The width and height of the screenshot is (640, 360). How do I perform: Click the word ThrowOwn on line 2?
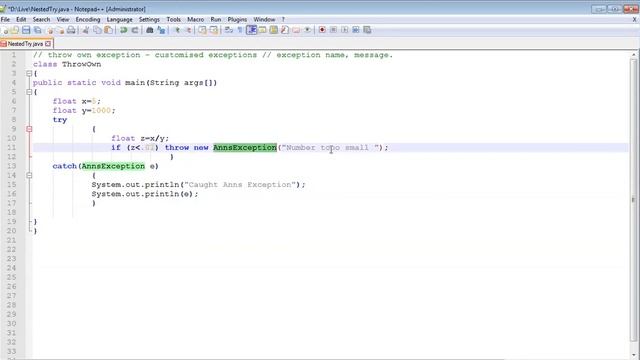82,64
